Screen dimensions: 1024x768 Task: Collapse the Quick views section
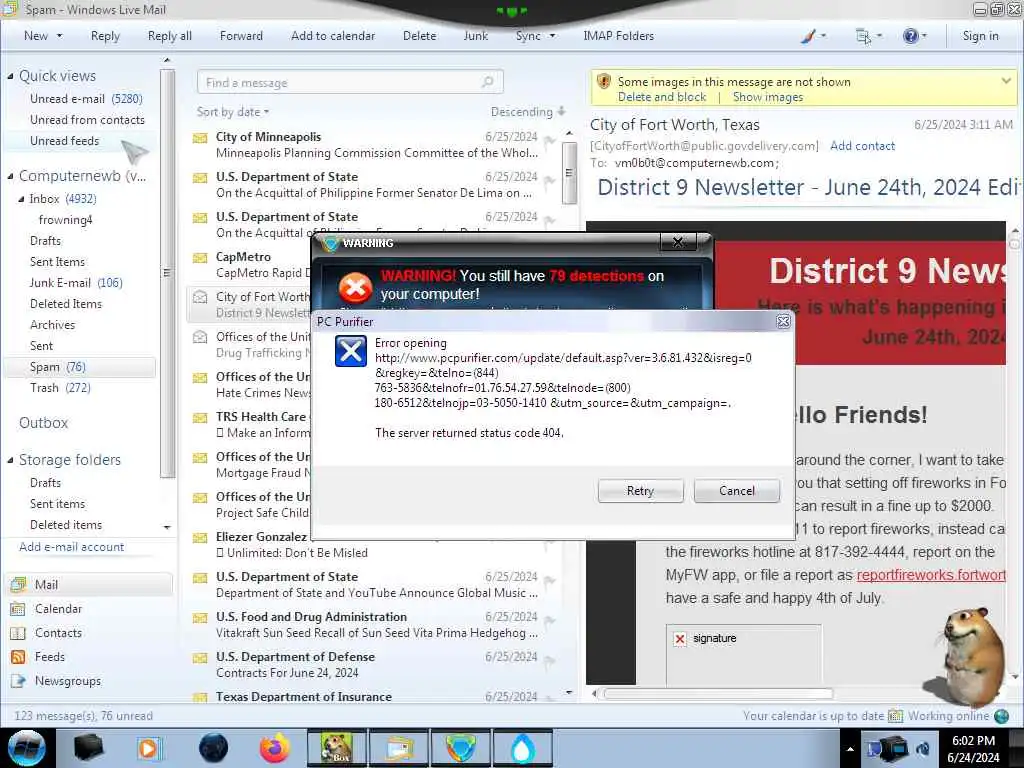[x=10, y=76]
